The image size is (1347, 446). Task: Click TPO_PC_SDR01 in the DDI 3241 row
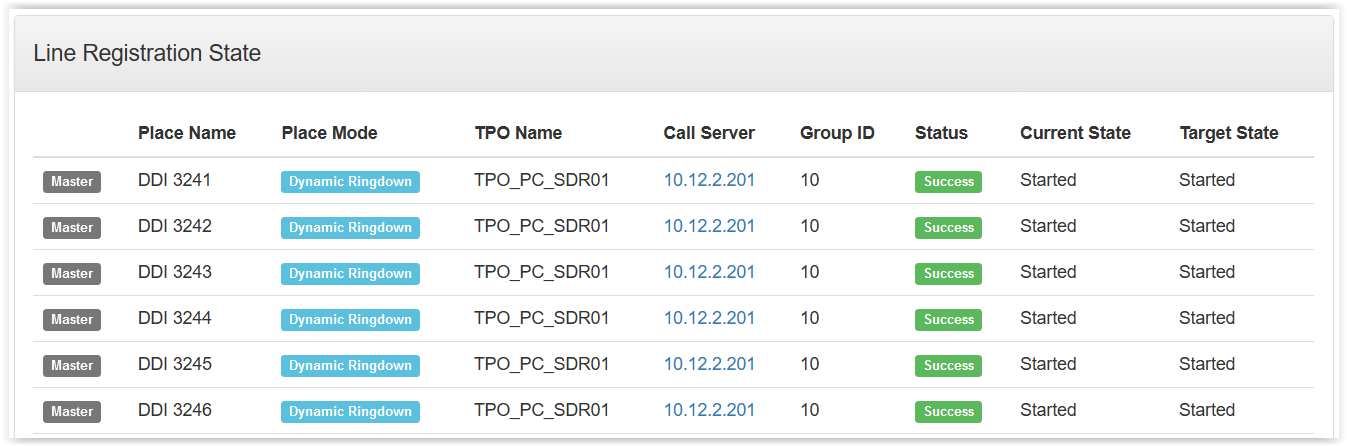pyautogui.click(x=542, y=181)
